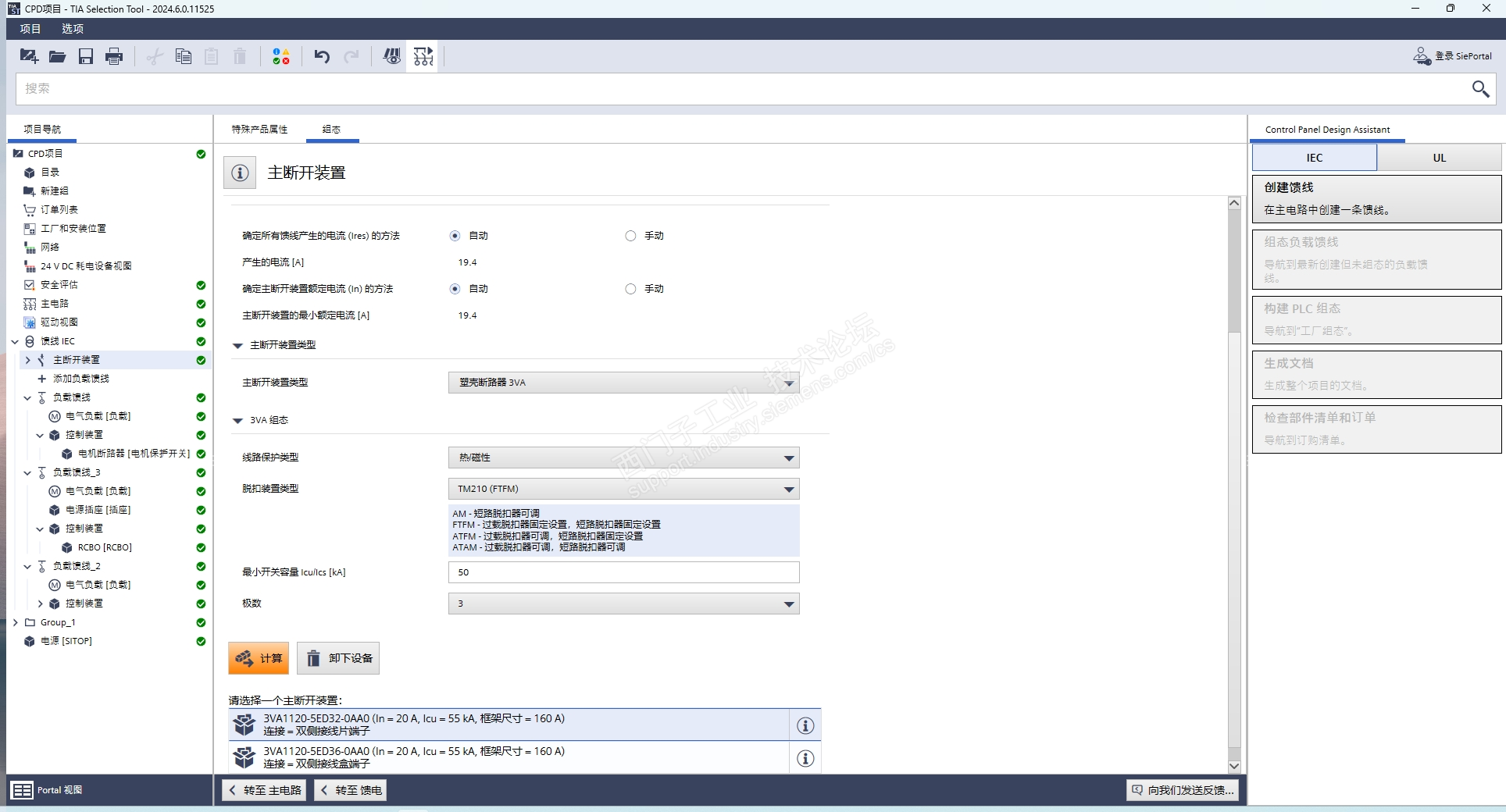
Task: Click the scrollbar up arrow in configuration panel
Action: [1234, 203]
